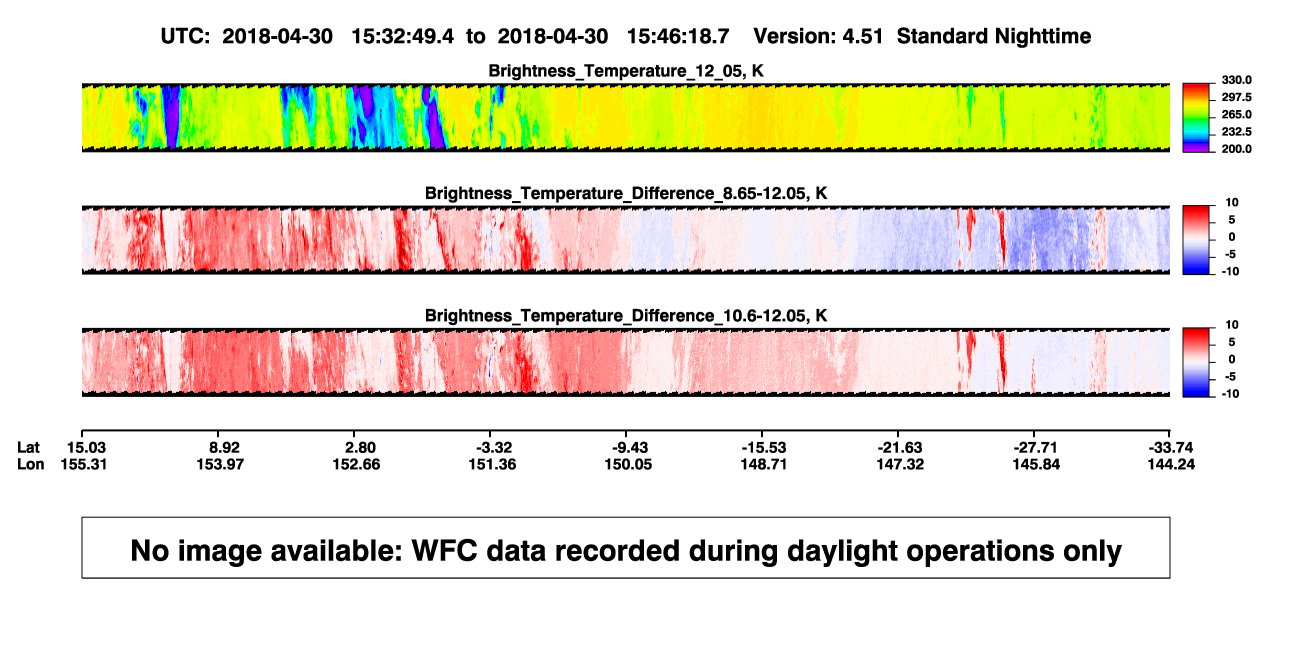Click the 'Lon' axis label
1300x667 pixels.
pos(31,464)
